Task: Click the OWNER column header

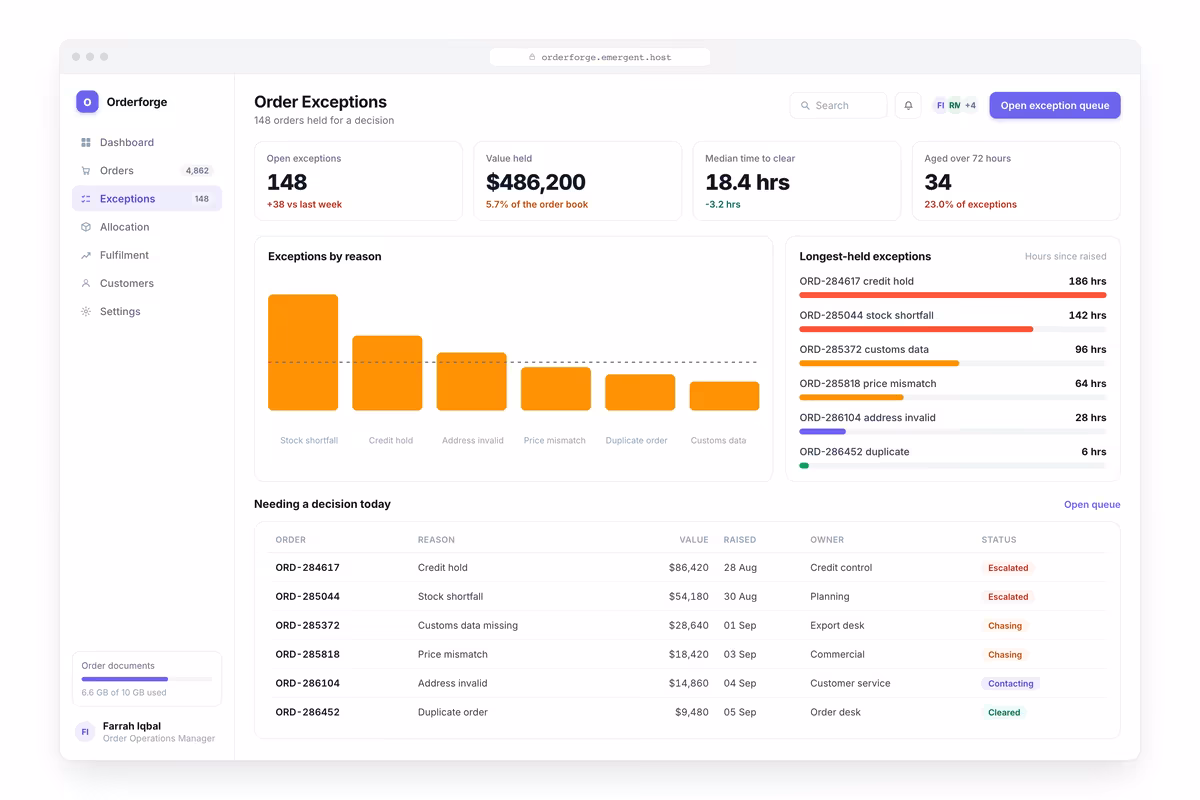Action: point(827,540)
